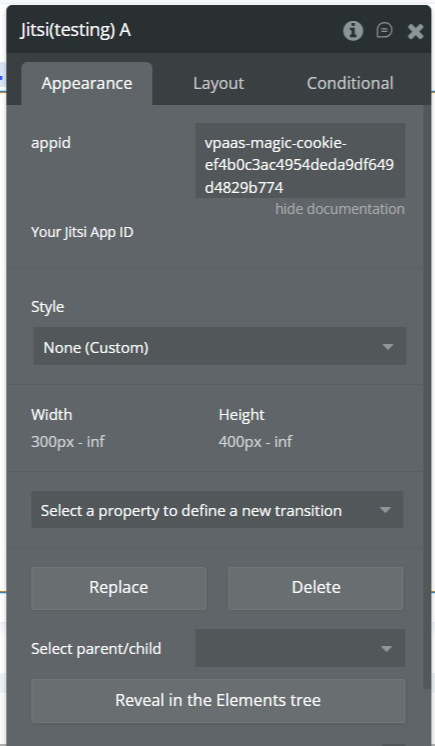
Task: Open the Conditional tab
Action: [x=350, y=83]
